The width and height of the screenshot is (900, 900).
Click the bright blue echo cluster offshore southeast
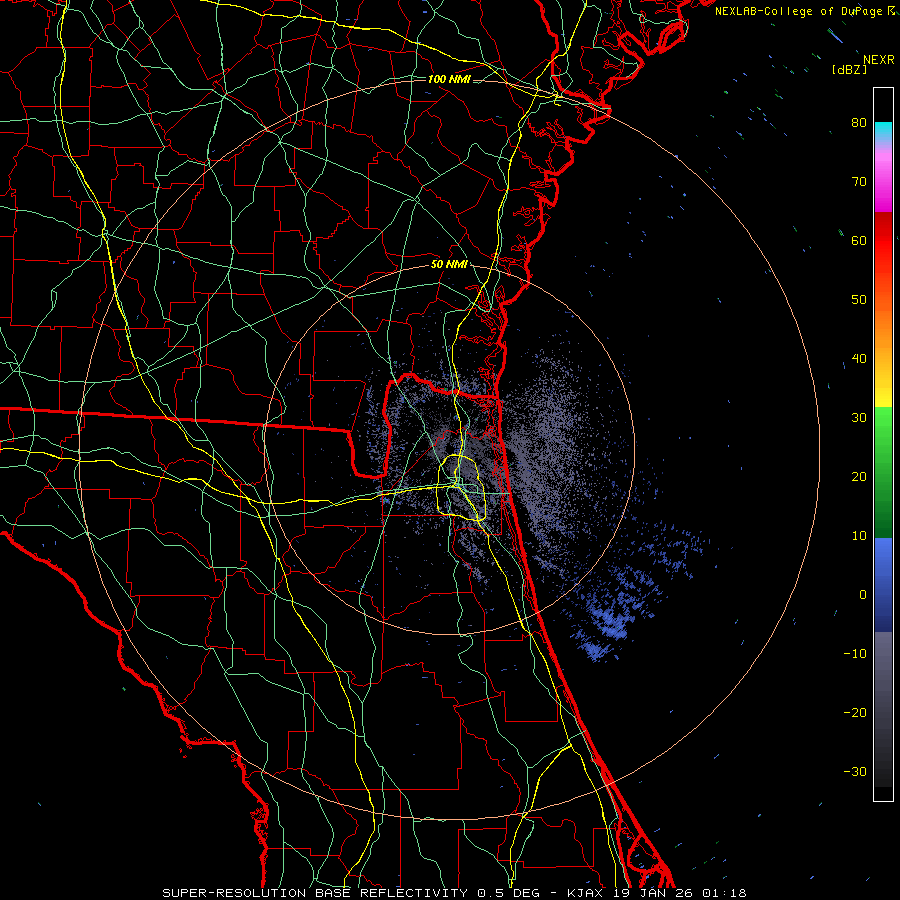[x=611, y=623]
